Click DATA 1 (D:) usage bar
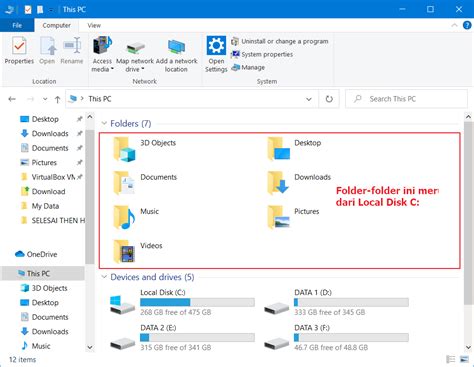The width and height of the screenshot is (474, 367). point(351,302)
